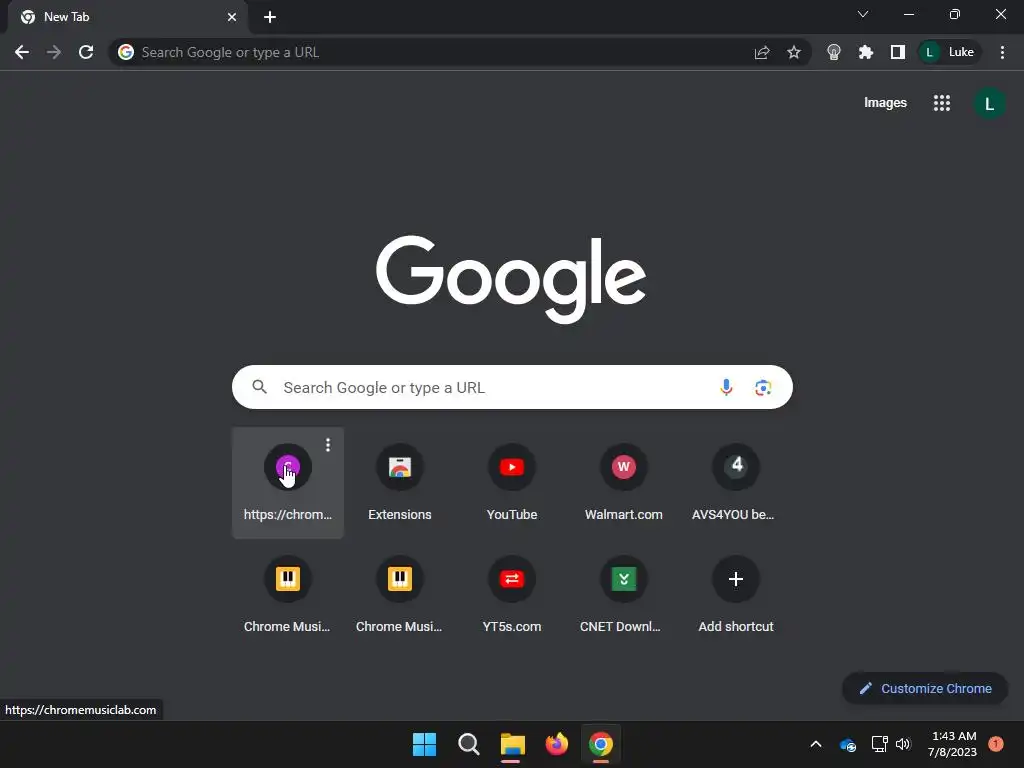Click the Chrome taskbar icon
Viewport: 1024px width, 768px height.
point(601,744)
